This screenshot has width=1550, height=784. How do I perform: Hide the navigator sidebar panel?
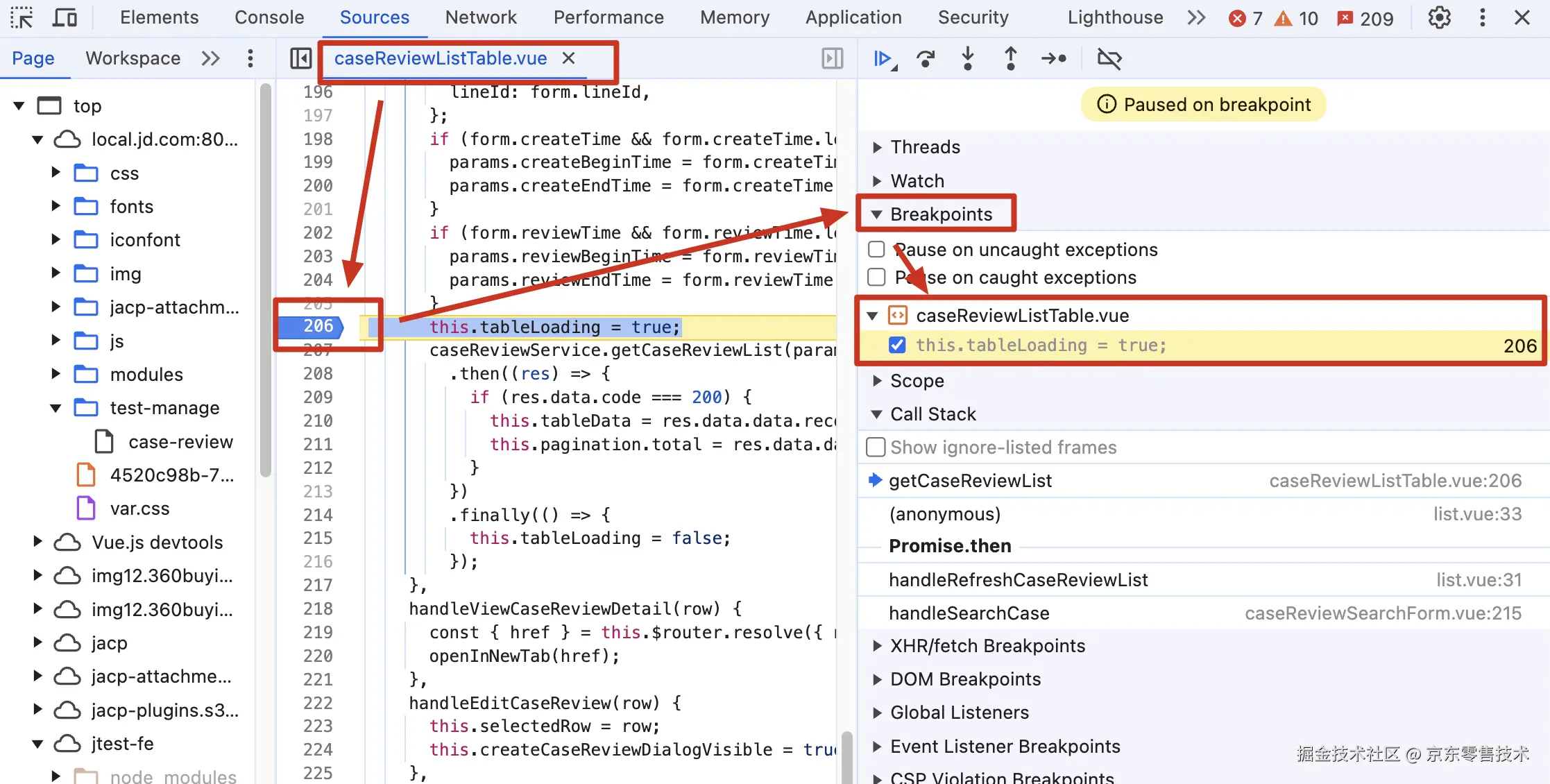300,59
